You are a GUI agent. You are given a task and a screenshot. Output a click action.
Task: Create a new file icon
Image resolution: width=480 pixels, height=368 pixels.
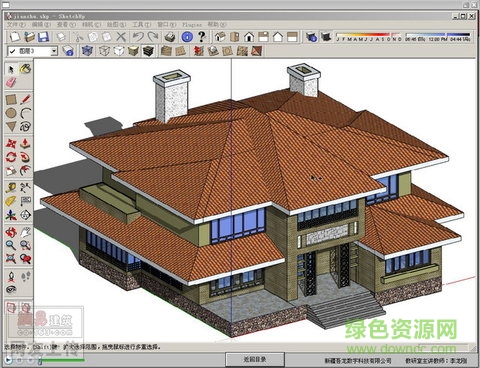click(x=15, y=37)
